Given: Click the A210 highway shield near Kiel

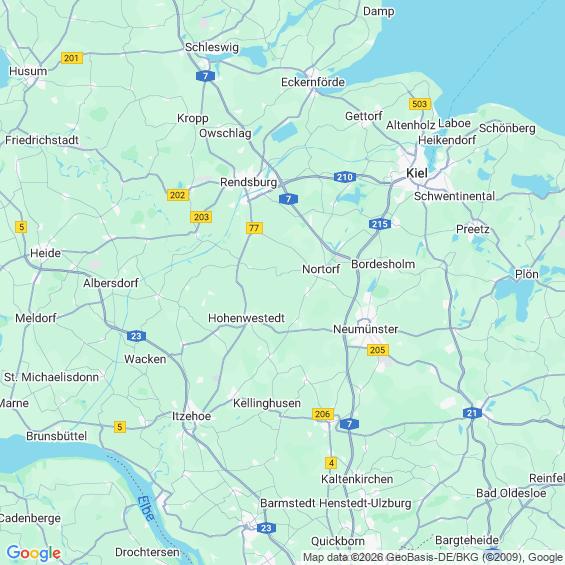Looking at the screenshot, I should pos(345,177).
